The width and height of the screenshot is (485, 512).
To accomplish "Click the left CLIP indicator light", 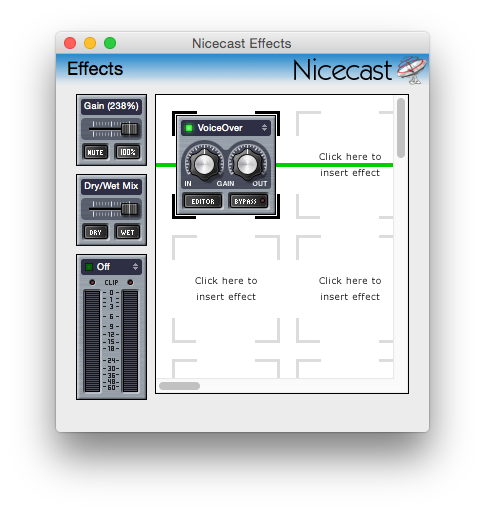I will click(x=92, y=282).
